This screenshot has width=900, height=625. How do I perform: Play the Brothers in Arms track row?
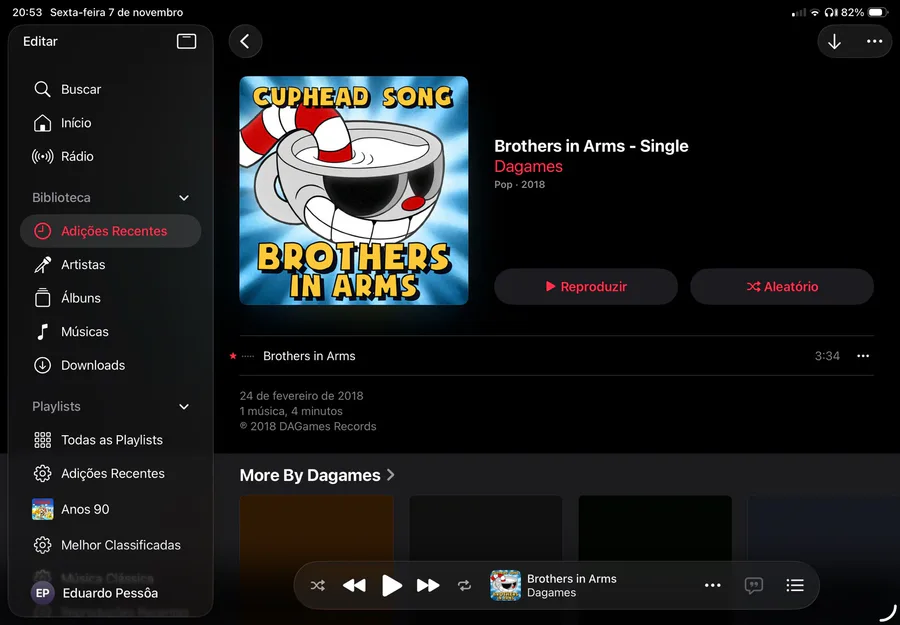557,356
